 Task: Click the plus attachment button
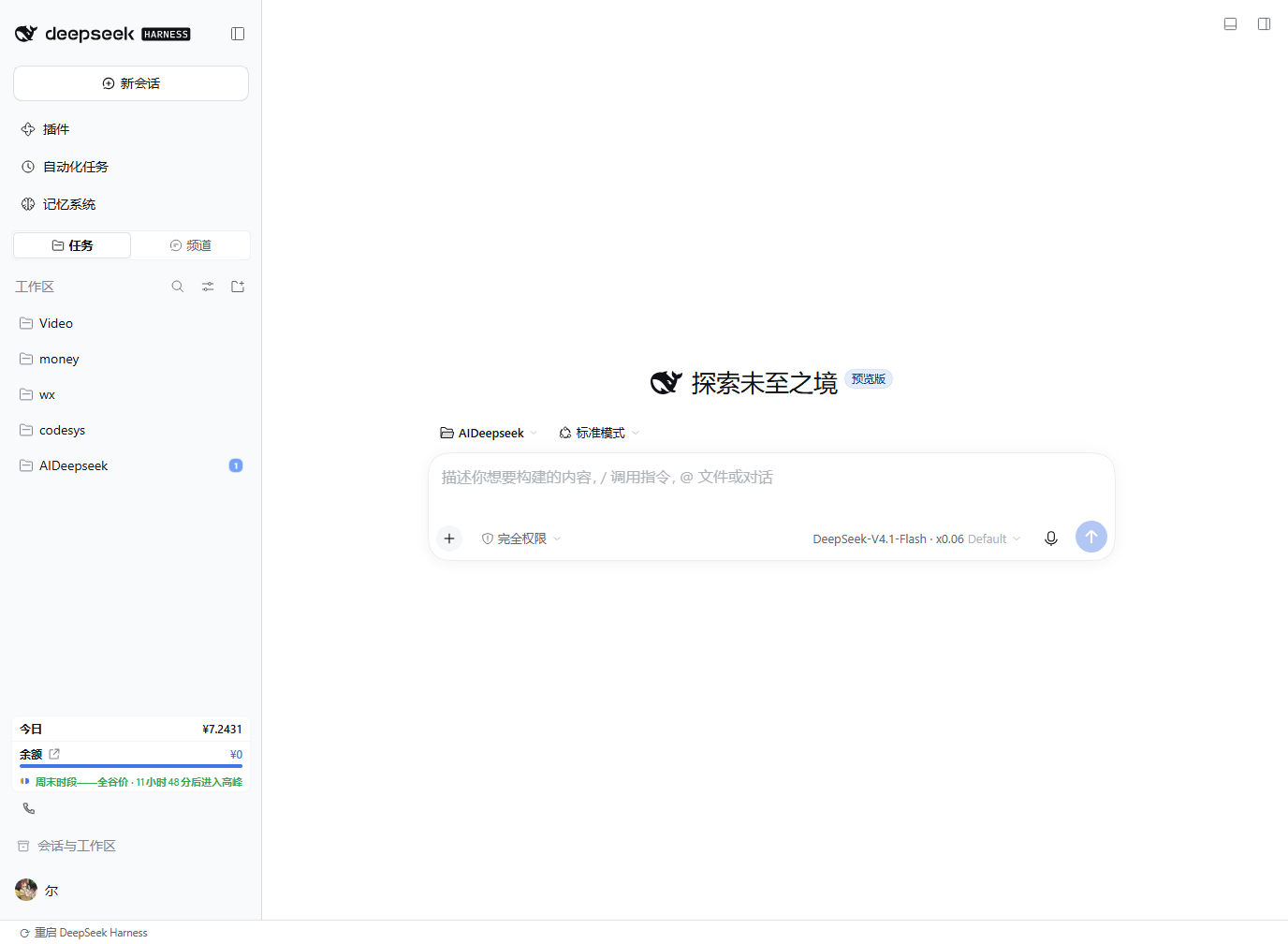(x=449, y=538)
